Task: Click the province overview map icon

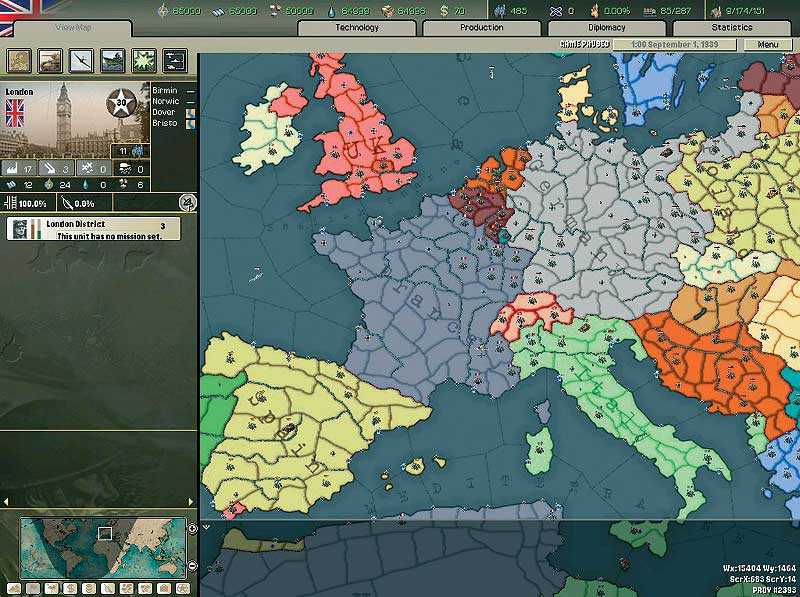Action: [x=19, y=61]
